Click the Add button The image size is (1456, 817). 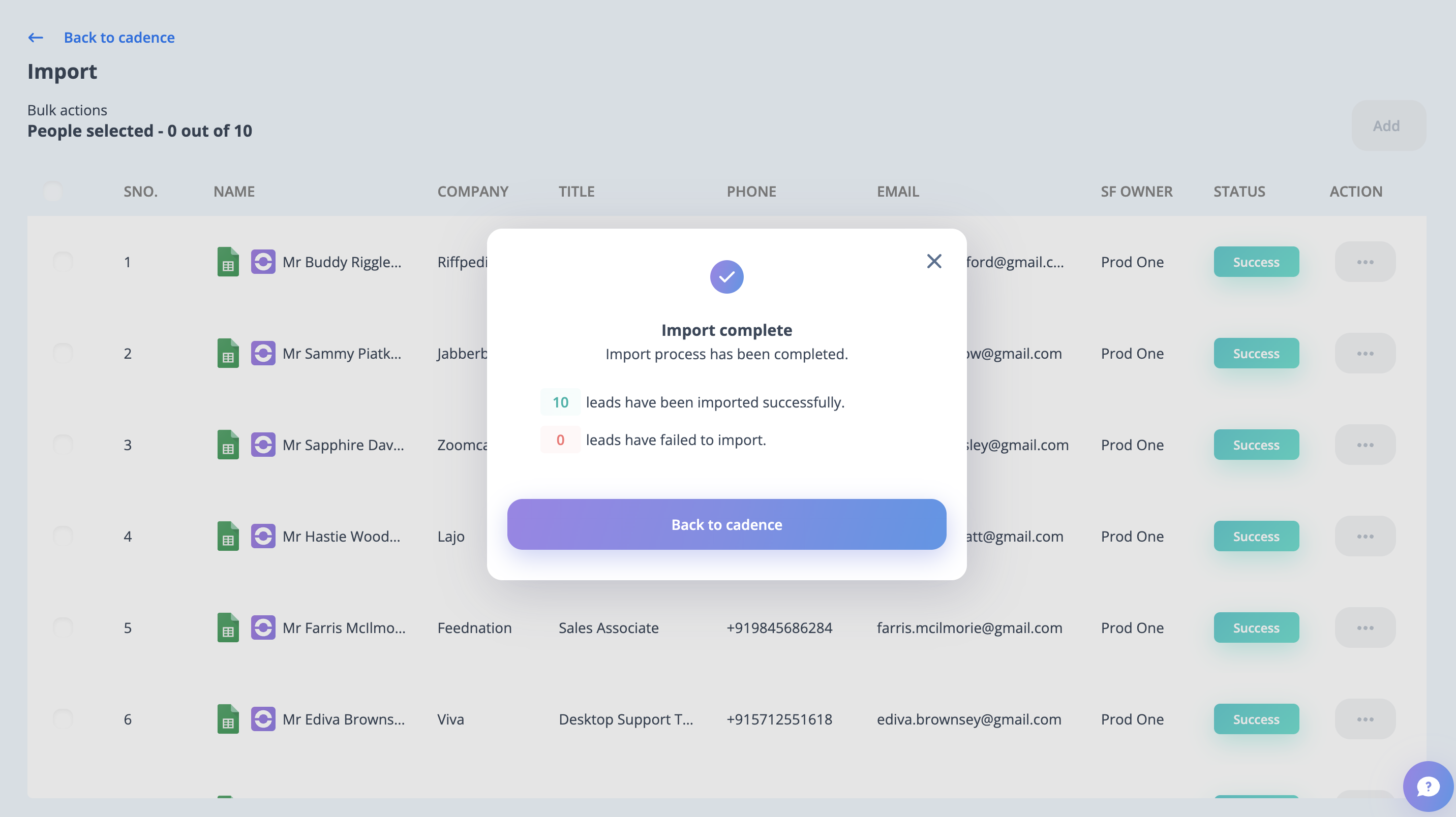click(1387, 125)
